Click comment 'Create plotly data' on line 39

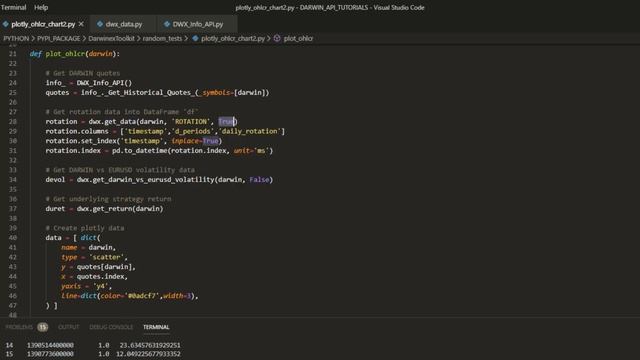85,228
